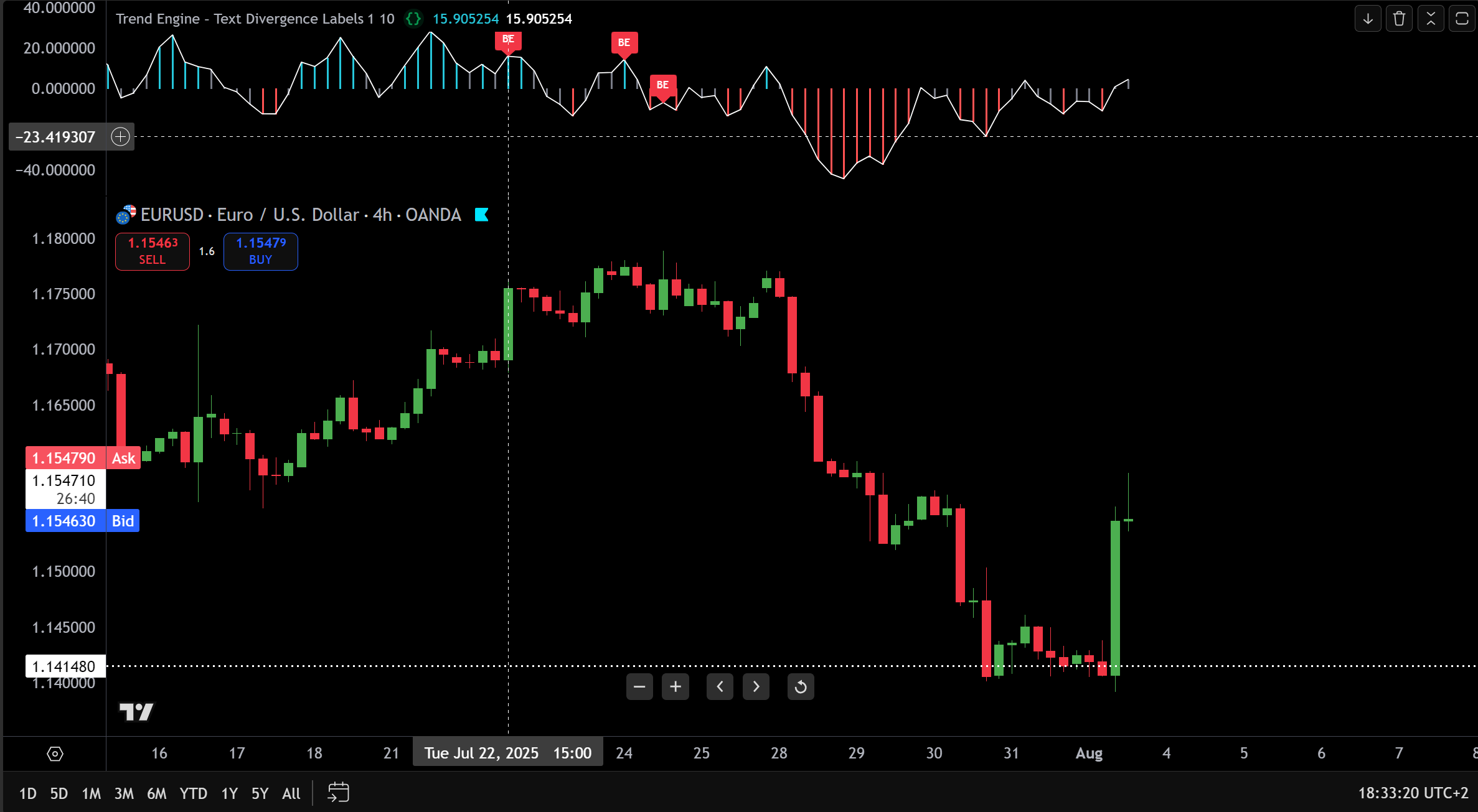Delete the indicator pane with the trash icon
Viewport: 1478px width, 812px height.
1399,19
